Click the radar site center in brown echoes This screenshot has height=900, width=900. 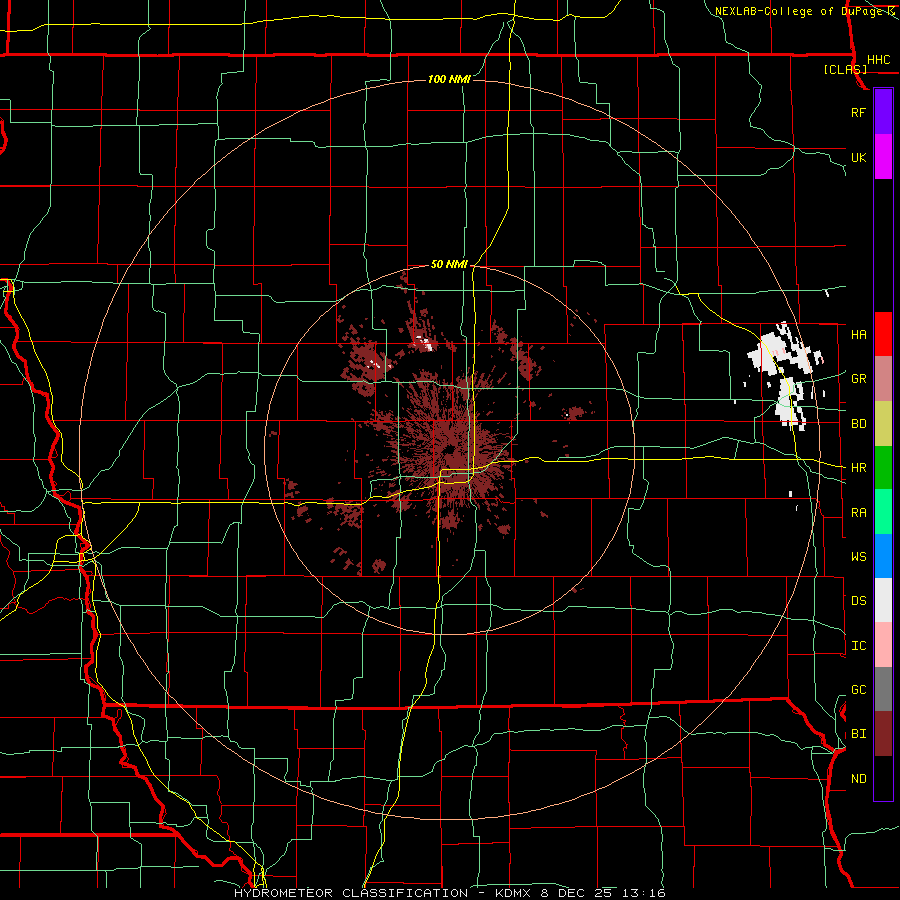(x=449, y=450)
